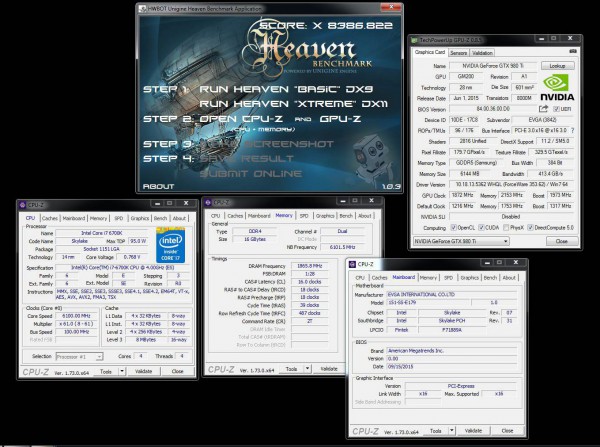Switch to Validation tab in GPU-Z
Screen dimensions: 600x447
(482, 53)
